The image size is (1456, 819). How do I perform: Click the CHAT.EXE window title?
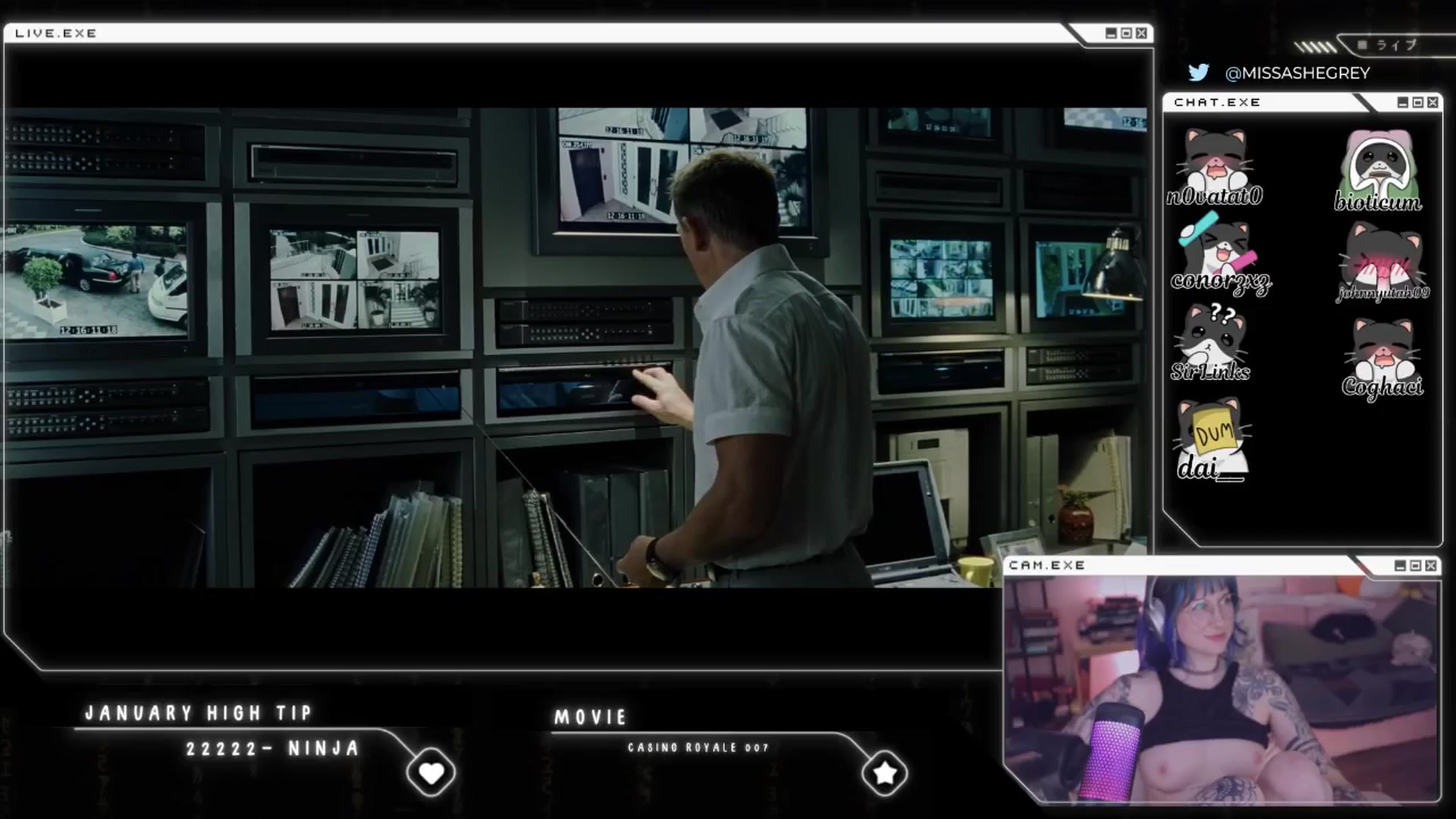1217,102
